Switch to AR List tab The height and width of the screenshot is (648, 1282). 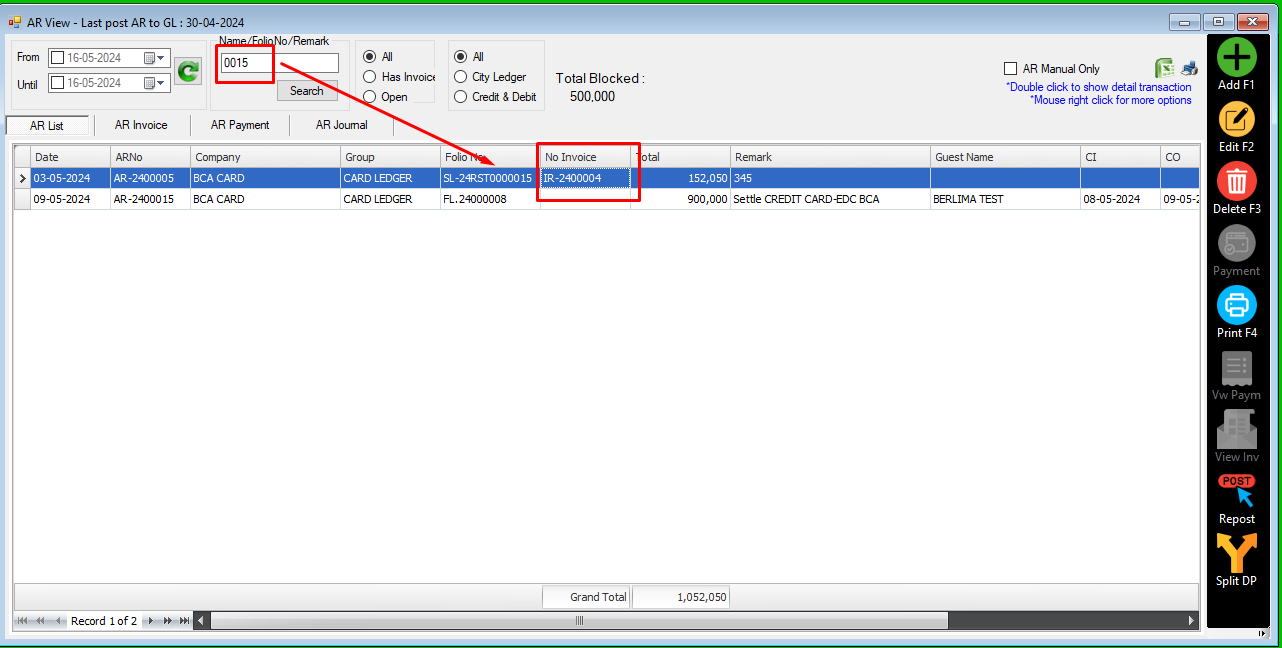47,126
